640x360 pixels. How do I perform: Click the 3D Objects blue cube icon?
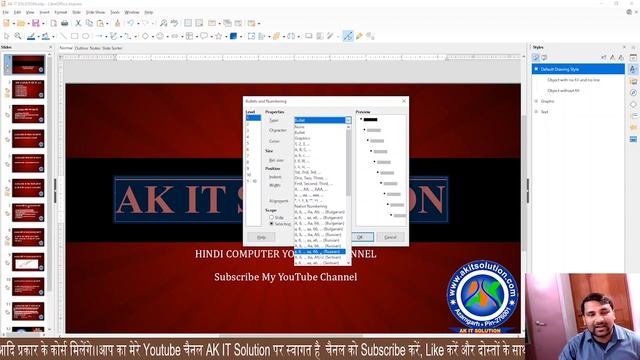tap(233, 36)
